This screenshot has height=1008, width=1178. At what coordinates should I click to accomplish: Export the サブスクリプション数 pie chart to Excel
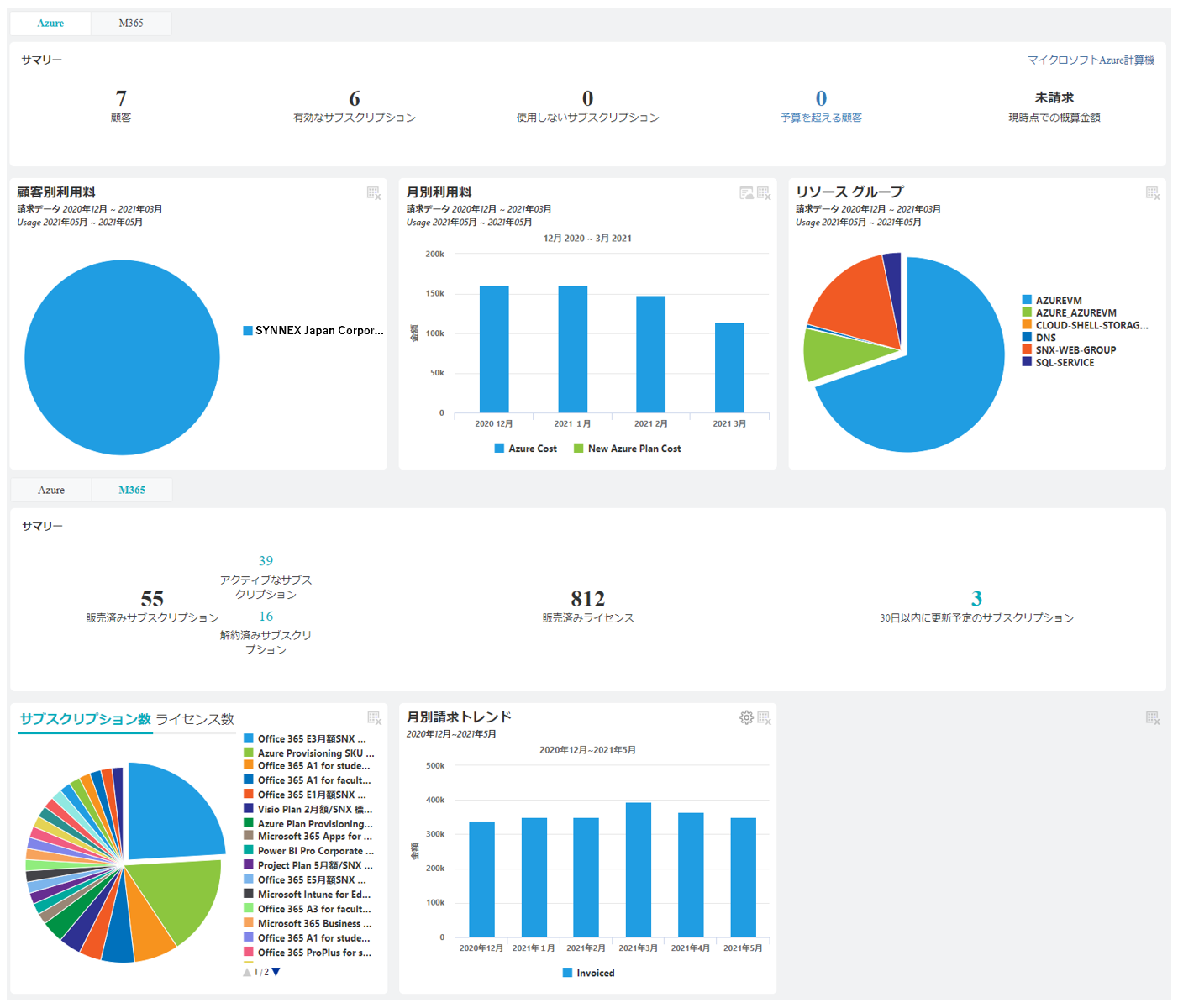[374, 718]
